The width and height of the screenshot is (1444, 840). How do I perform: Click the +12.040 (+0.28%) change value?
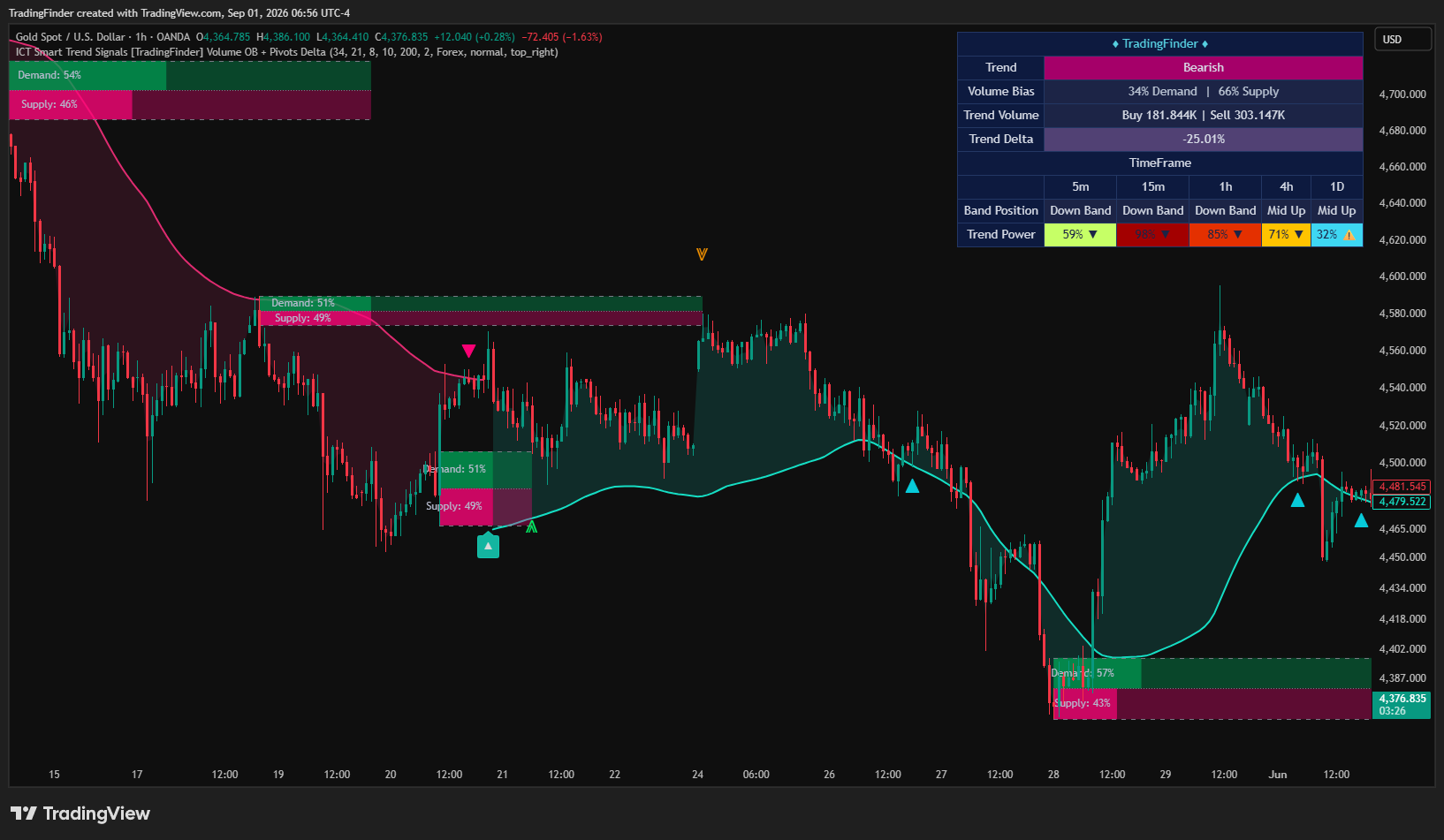(x=475, y=37)
